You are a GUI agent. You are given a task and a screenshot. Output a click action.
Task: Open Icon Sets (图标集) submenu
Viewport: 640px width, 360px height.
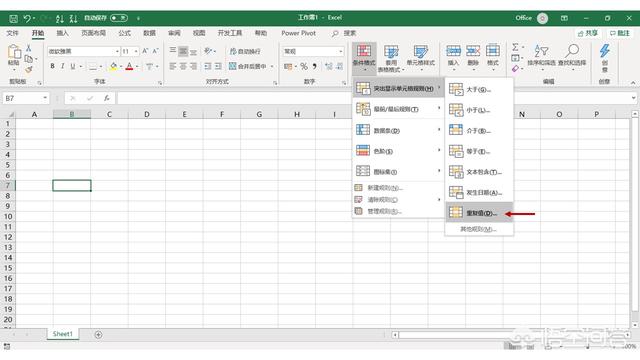[398, 171]
